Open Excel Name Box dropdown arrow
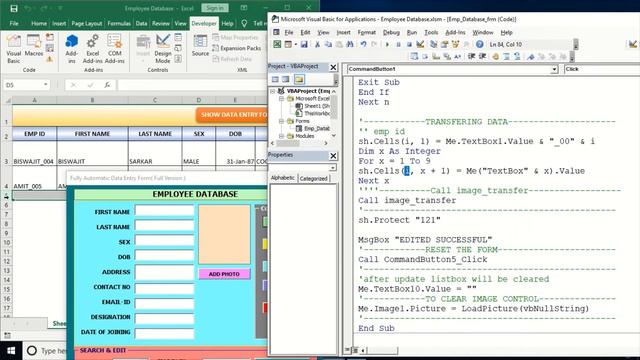The image size is (640, 360). [x=45, y=85]
